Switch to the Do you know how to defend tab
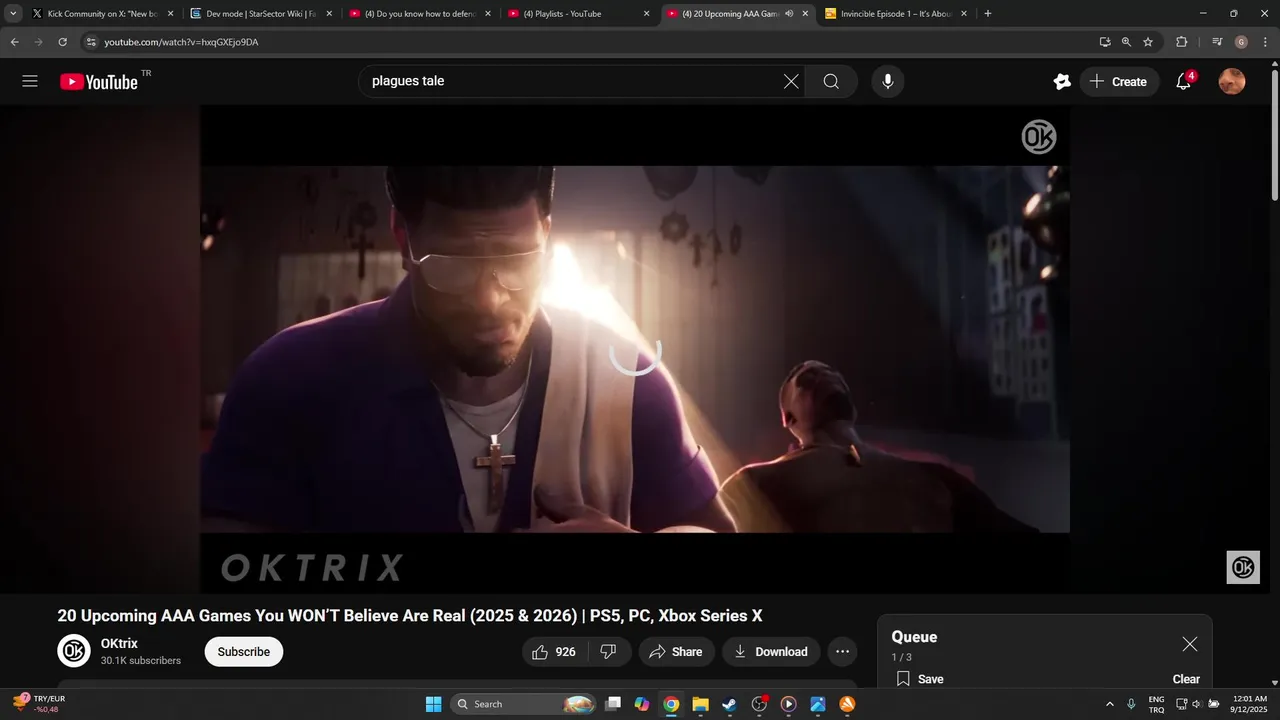Viewport: 1280px width, 720px height. tap(419, 14)
